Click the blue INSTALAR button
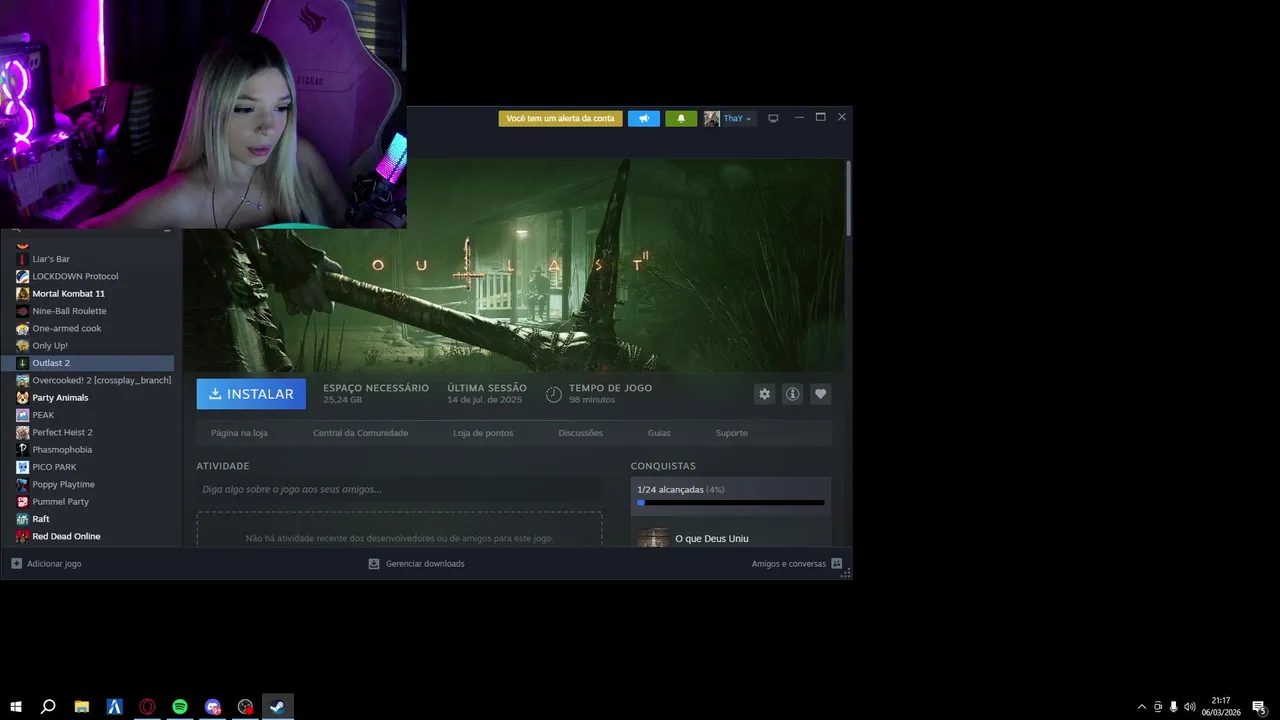Image resolution: width=1280 pixels, height=720 pixels. (x=251, y=394)
